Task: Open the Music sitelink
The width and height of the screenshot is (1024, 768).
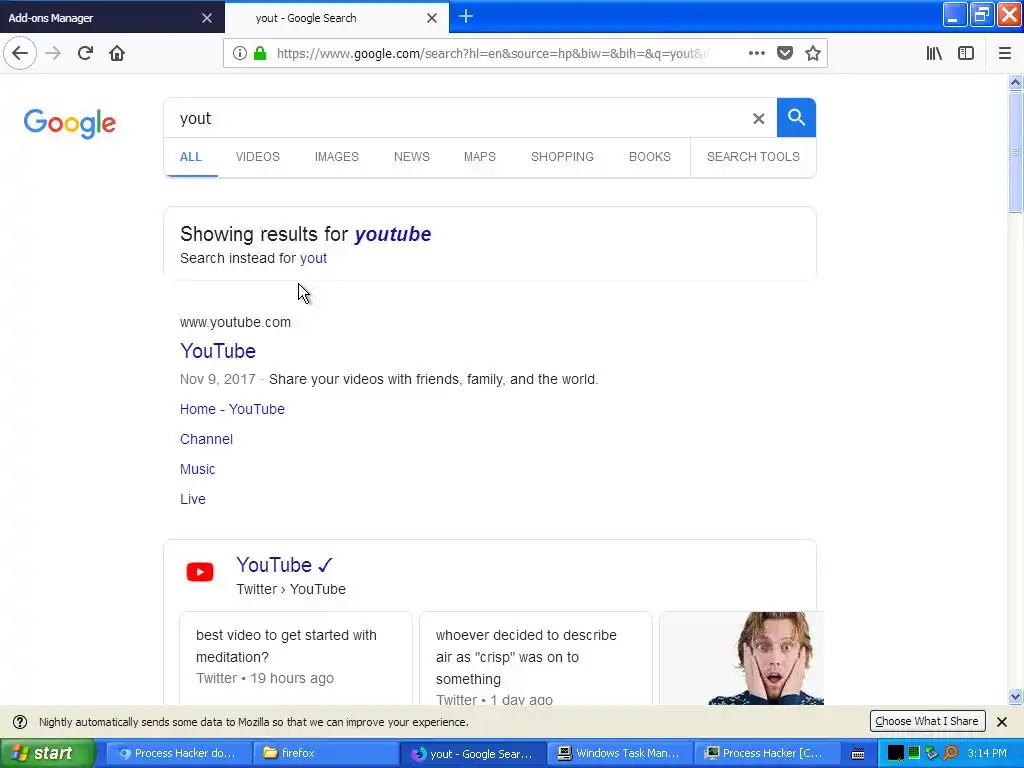Action: coord(197,469)
